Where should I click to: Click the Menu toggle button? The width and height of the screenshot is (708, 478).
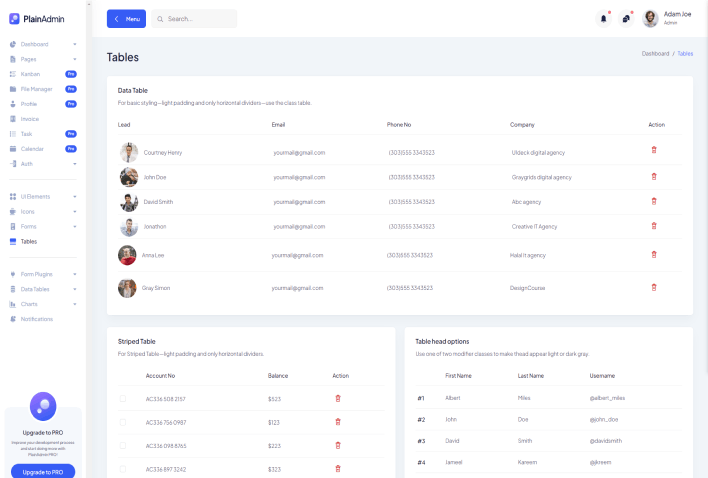(x=126, y=19)
